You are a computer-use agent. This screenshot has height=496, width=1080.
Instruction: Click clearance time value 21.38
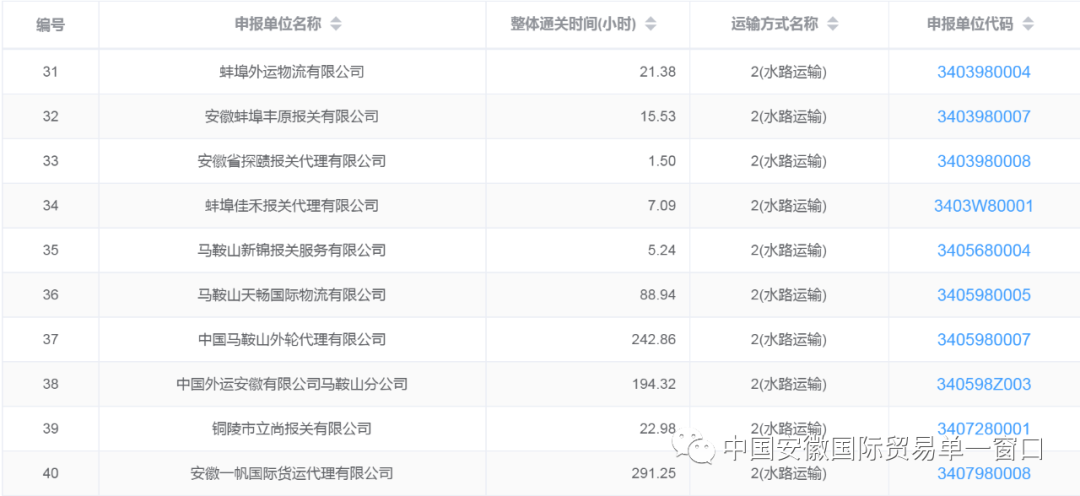tap(658, 72)
